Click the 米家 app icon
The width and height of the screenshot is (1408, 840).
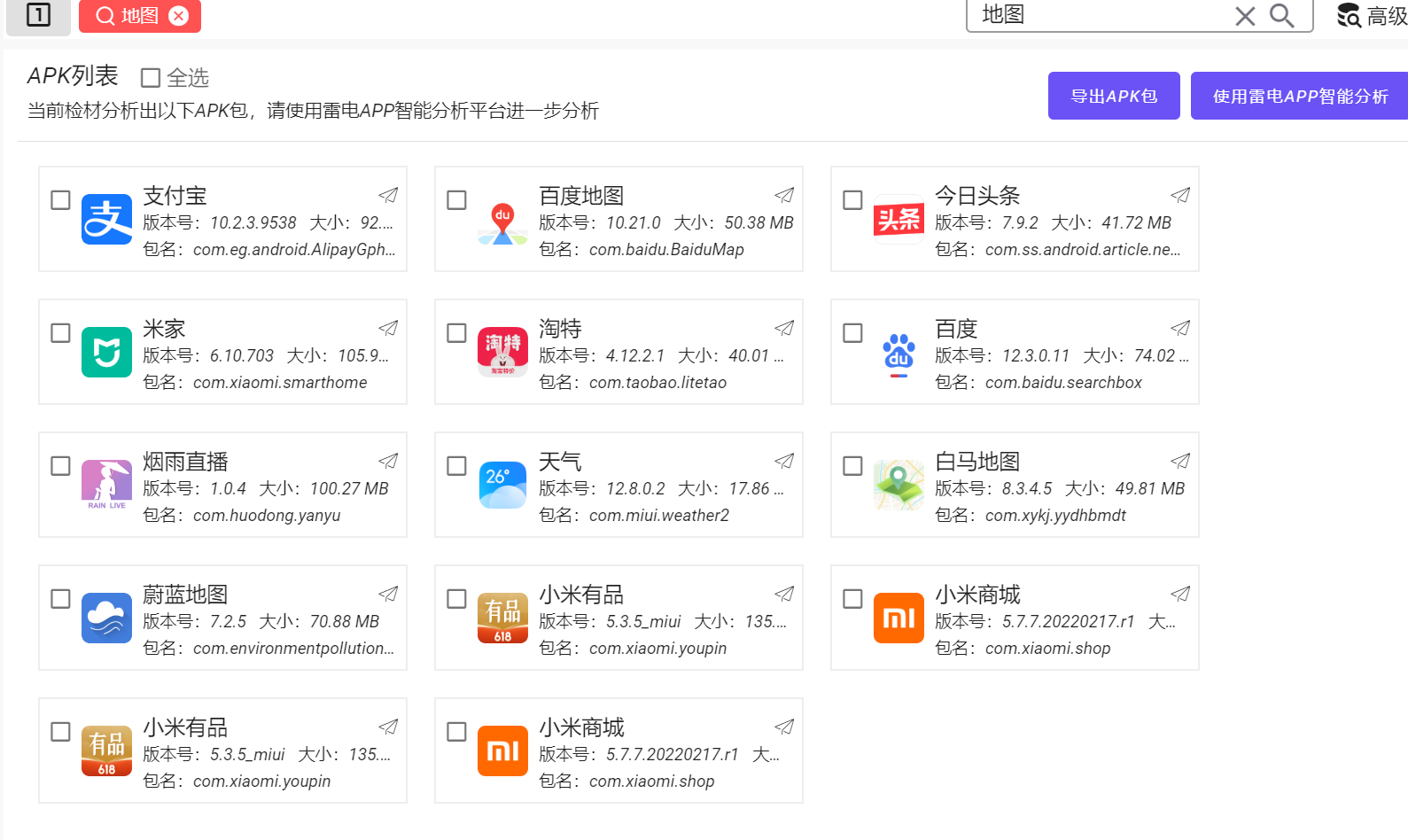pos(106,353)
